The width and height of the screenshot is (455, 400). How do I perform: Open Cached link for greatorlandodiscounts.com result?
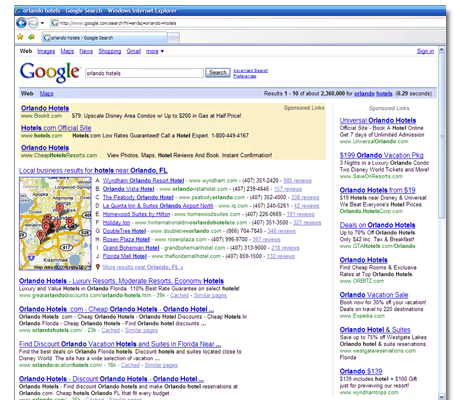coord(179,295)
